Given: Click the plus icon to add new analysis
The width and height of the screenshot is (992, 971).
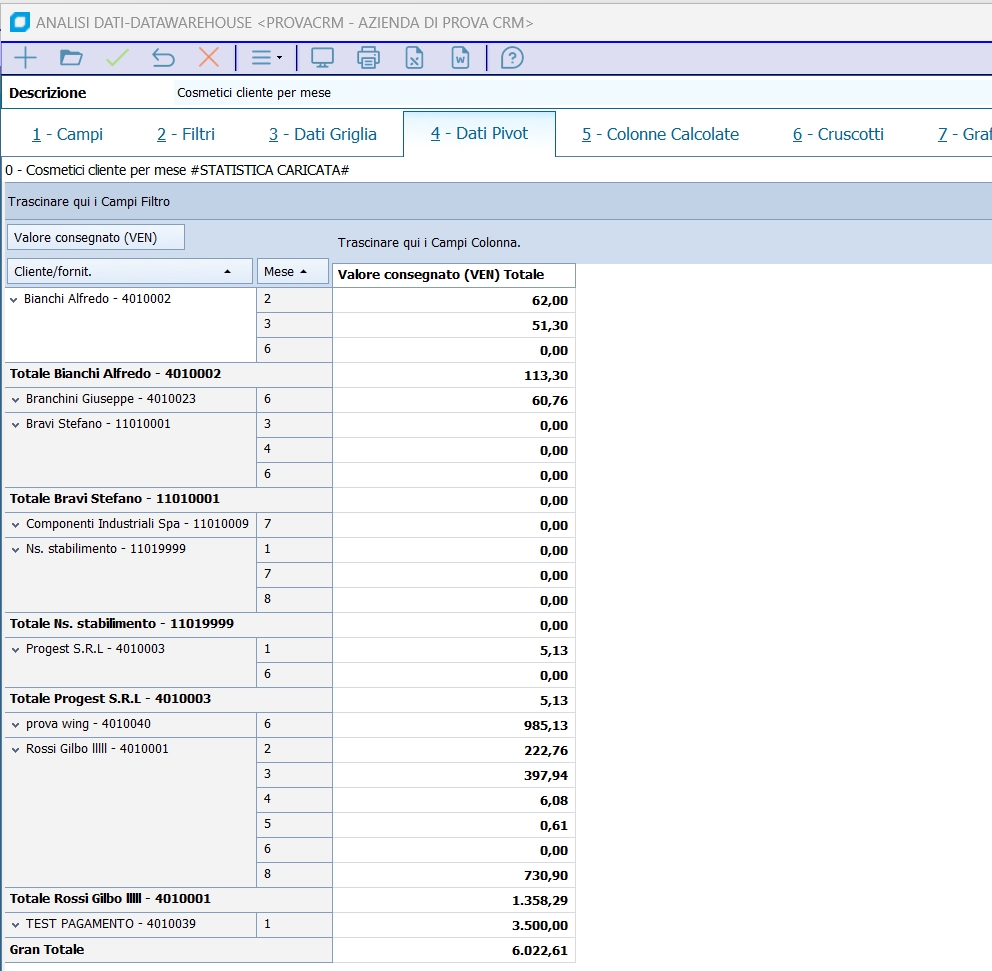Looking at the screenshot, I should [25, 58].
